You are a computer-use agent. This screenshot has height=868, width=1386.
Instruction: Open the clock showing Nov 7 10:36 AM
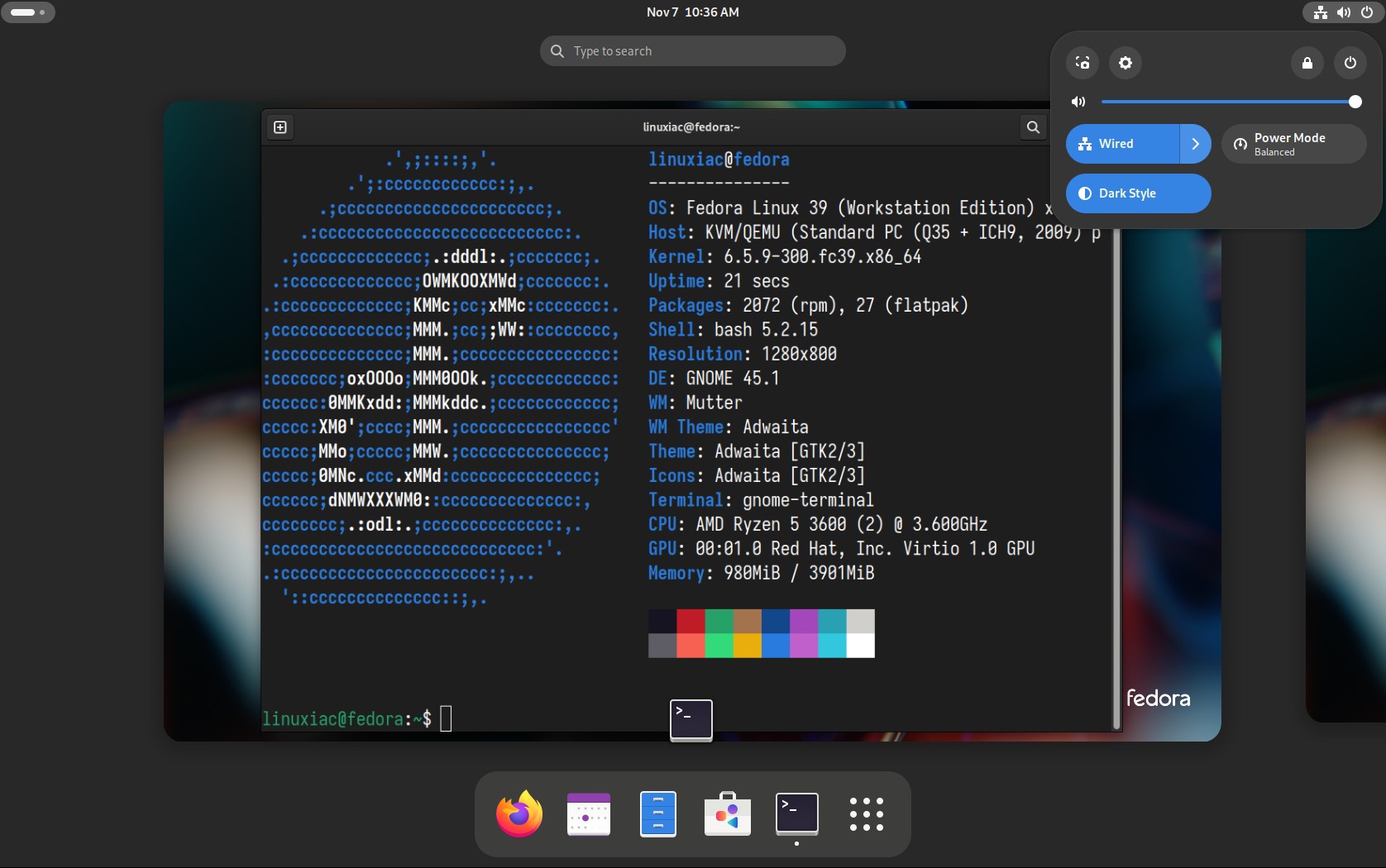[x=693, y=12]
